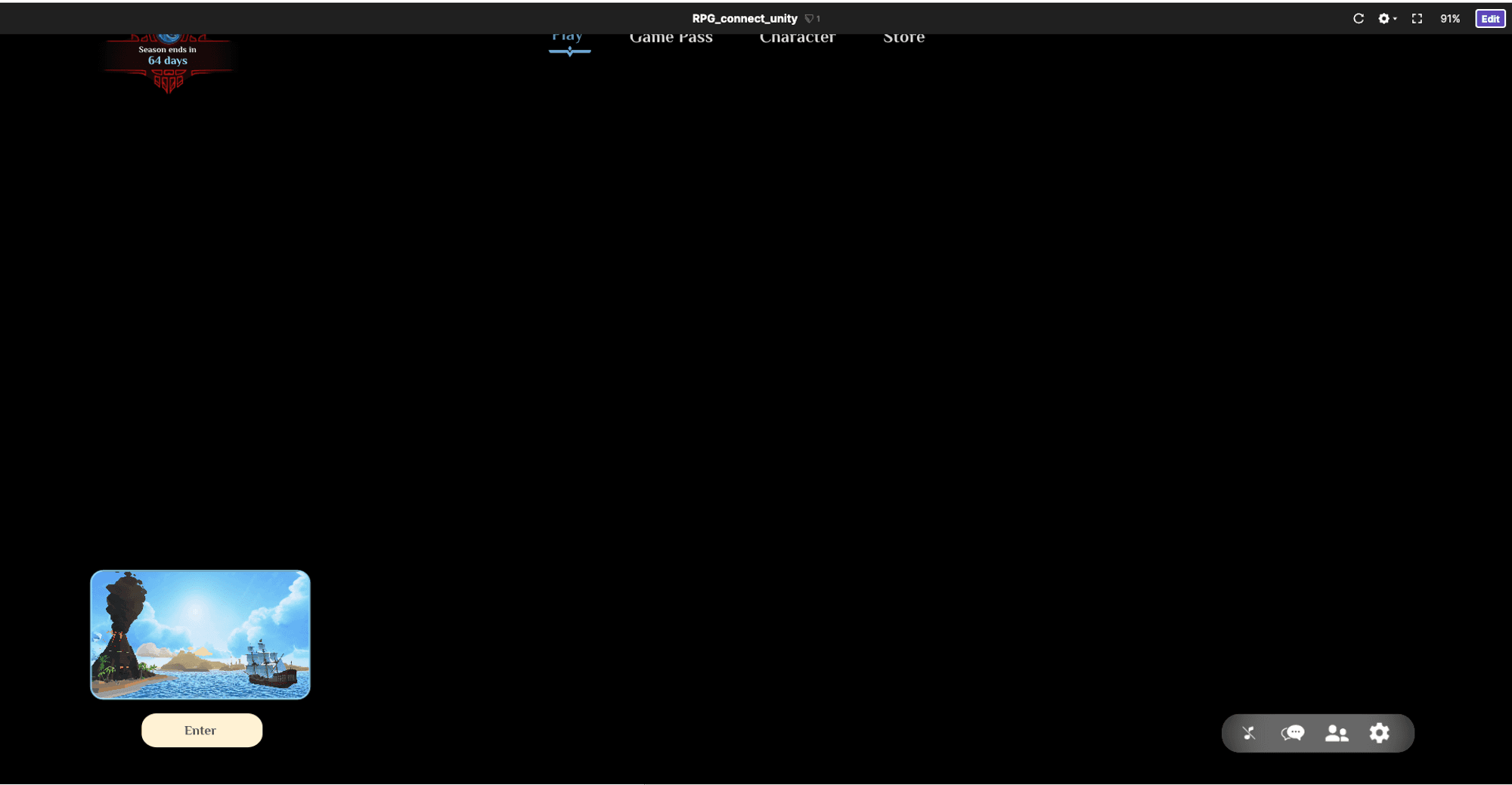Click the Edit button
1512x785 pixels.
[1489, 18]
